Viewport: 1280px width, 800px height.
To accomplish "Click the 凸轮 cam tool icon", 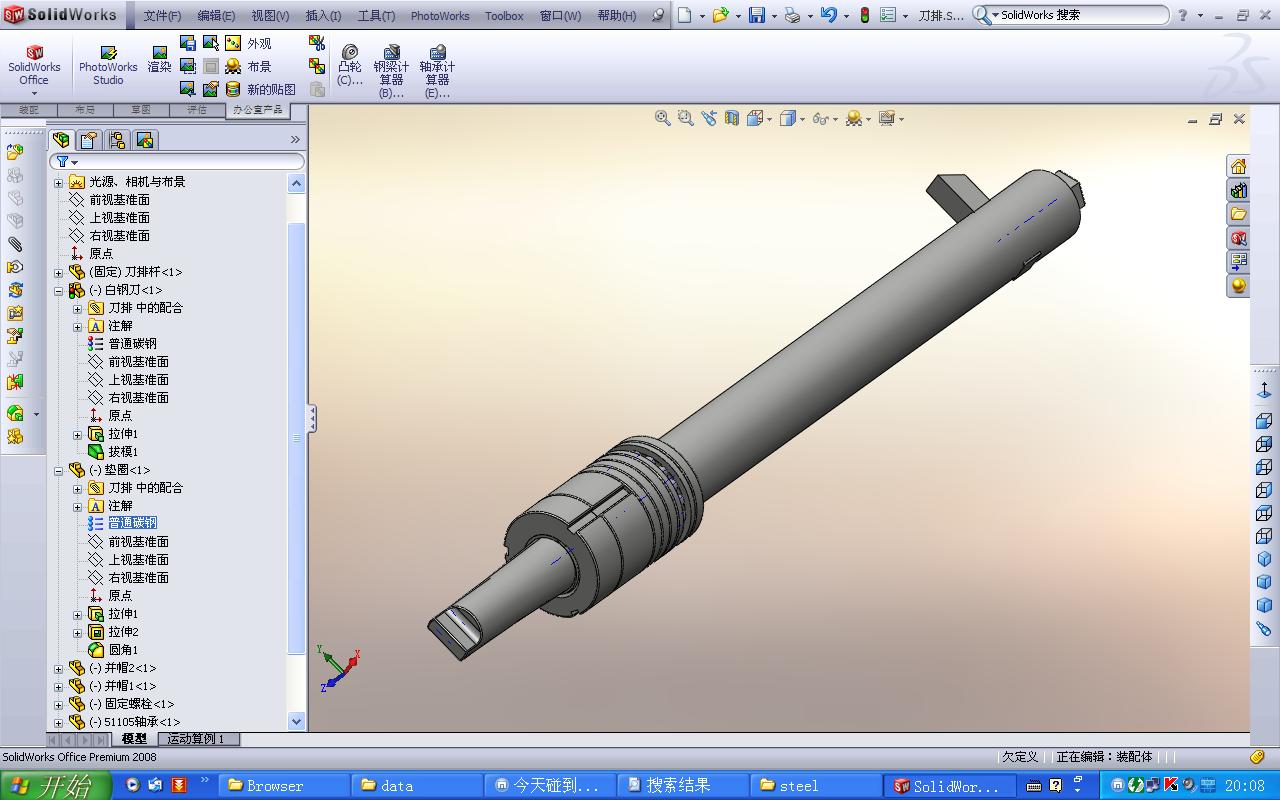I will [350, 65].
